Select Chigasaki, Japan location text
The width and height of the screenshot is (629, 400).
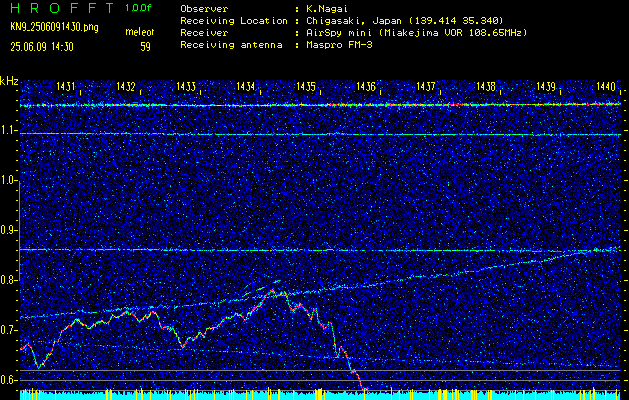click(x=405, y=21)
